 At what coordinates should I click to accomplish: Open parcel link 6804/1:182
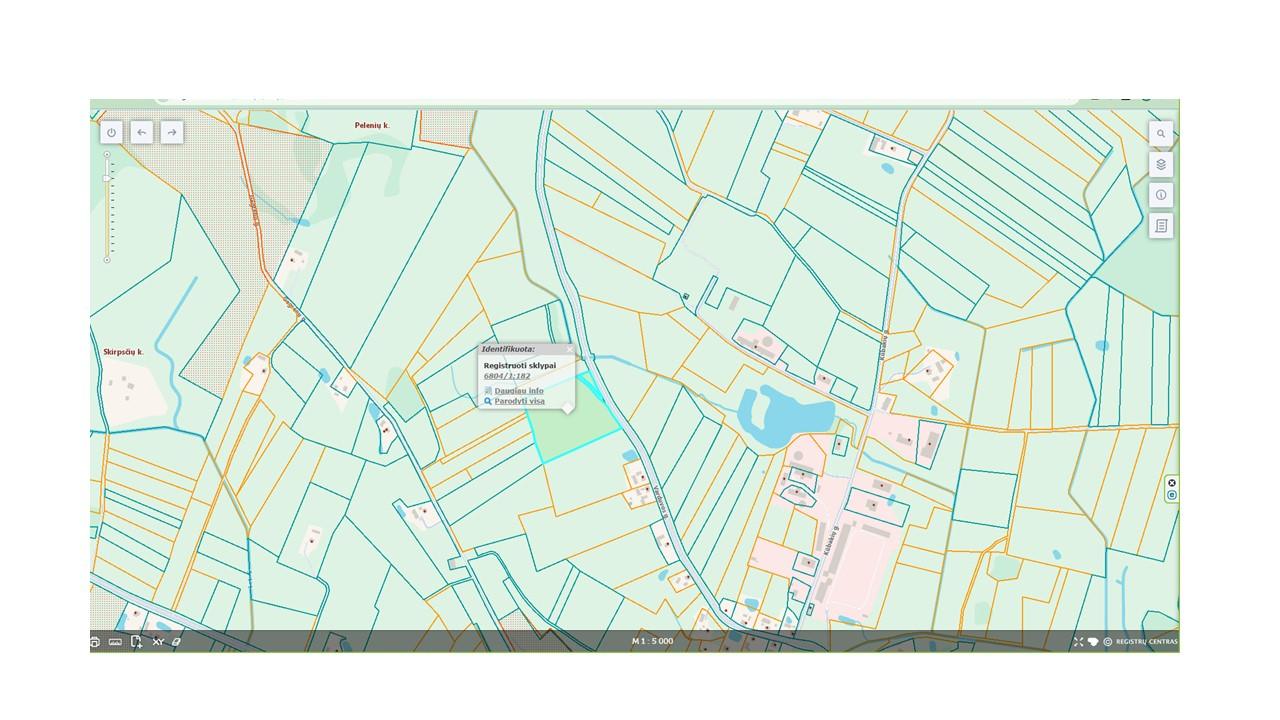point(507,376)
